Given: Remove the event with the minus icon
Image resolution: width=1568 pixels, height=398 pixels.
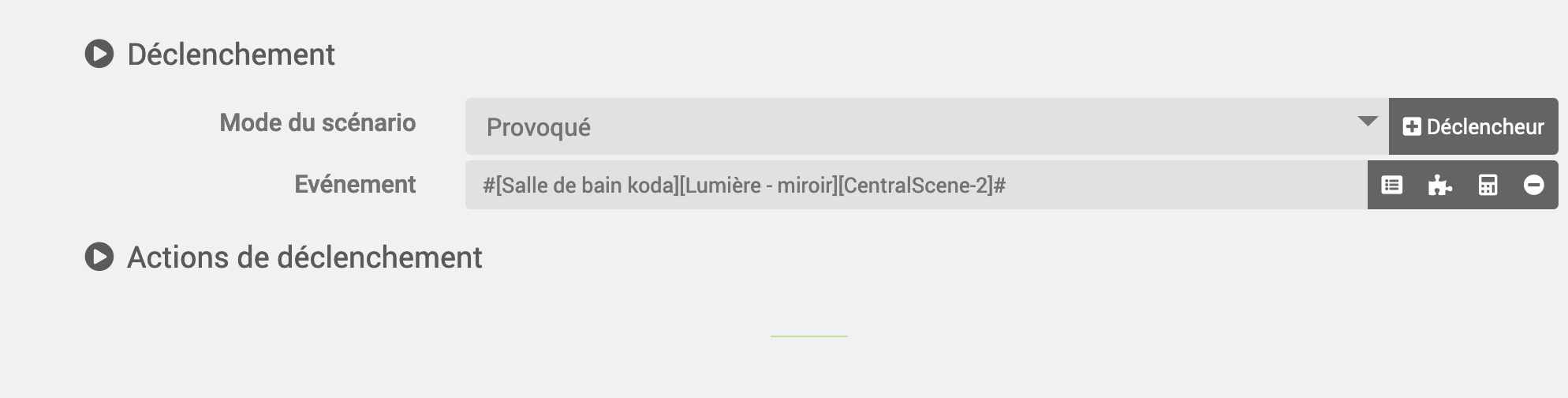Looking at the screenshot, I should [x=1533, y=186].
